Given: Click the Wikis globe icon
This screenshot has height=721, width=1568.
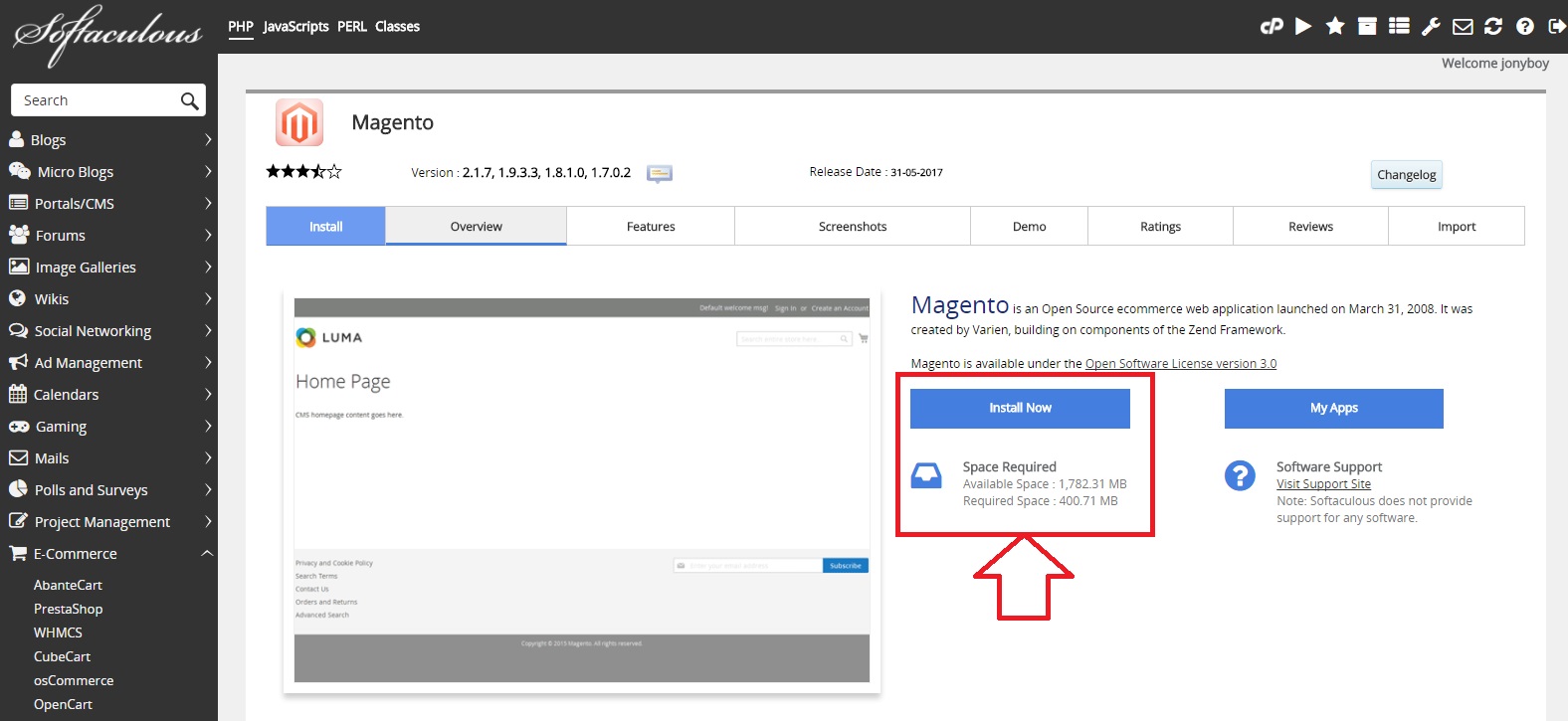Looking at the screenshot, I should (17, 298).
